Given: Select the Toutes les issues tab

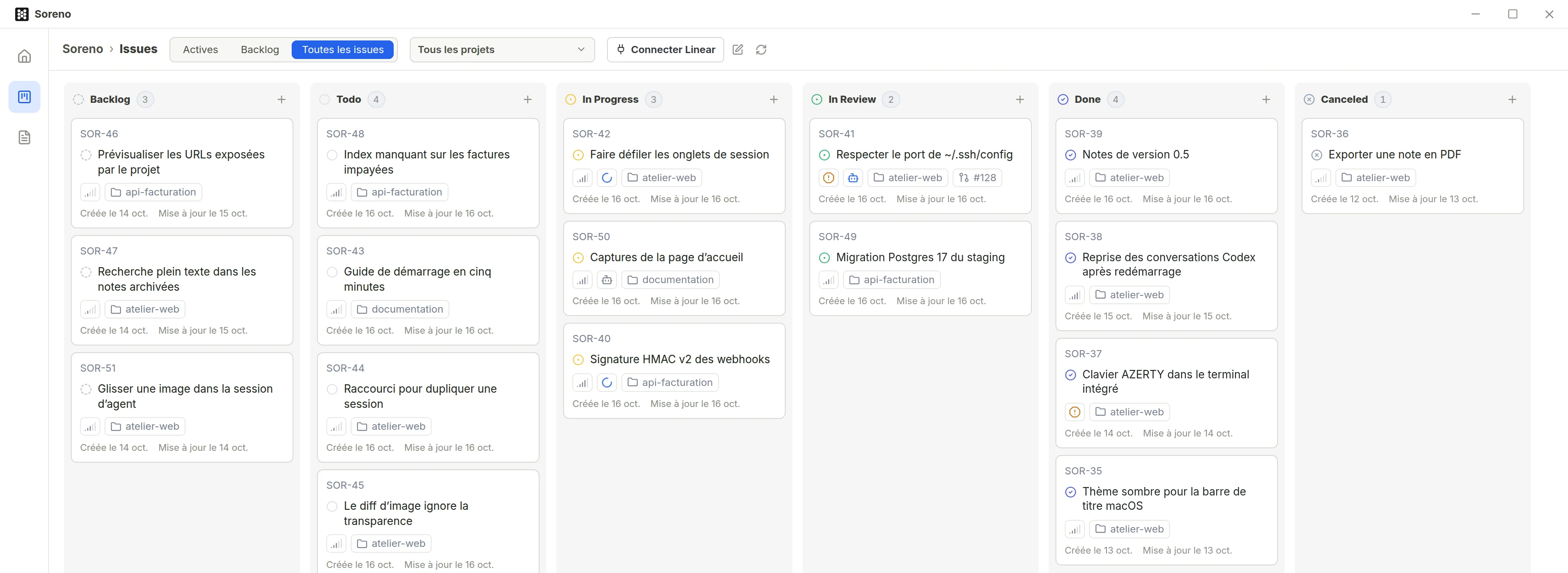Looking at the screenshot, I should (x=343, y=50).
